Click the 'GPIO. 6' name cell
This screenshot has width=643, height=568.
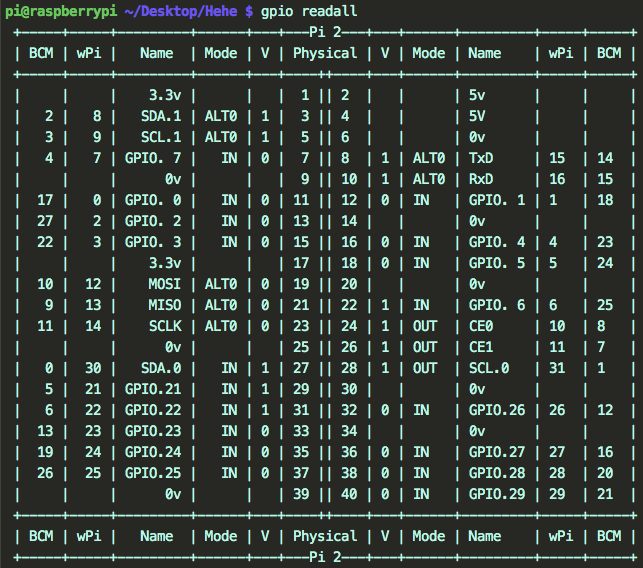(497, 305)
